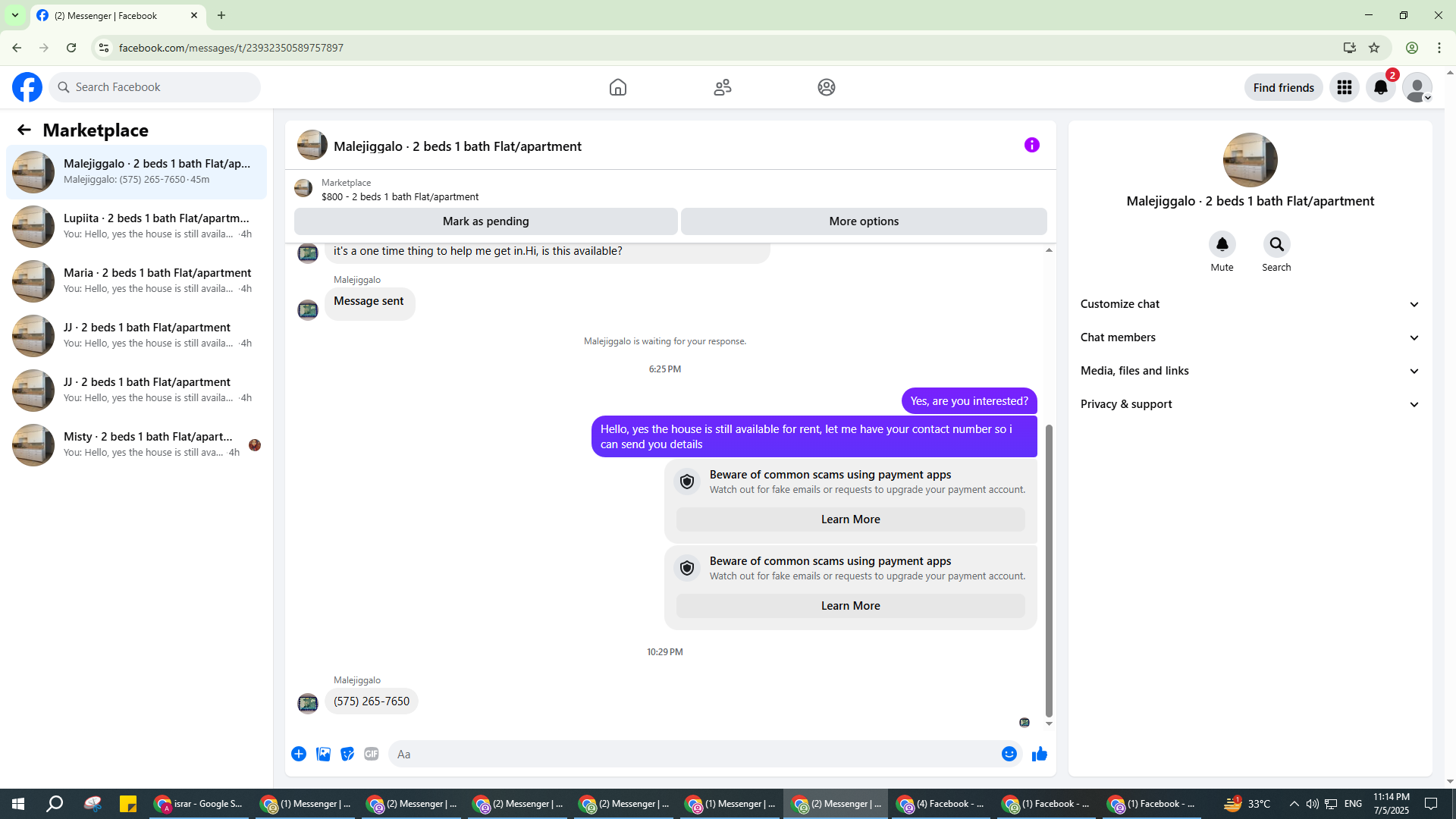Open the emoji picker in message box

(1009, 754)
